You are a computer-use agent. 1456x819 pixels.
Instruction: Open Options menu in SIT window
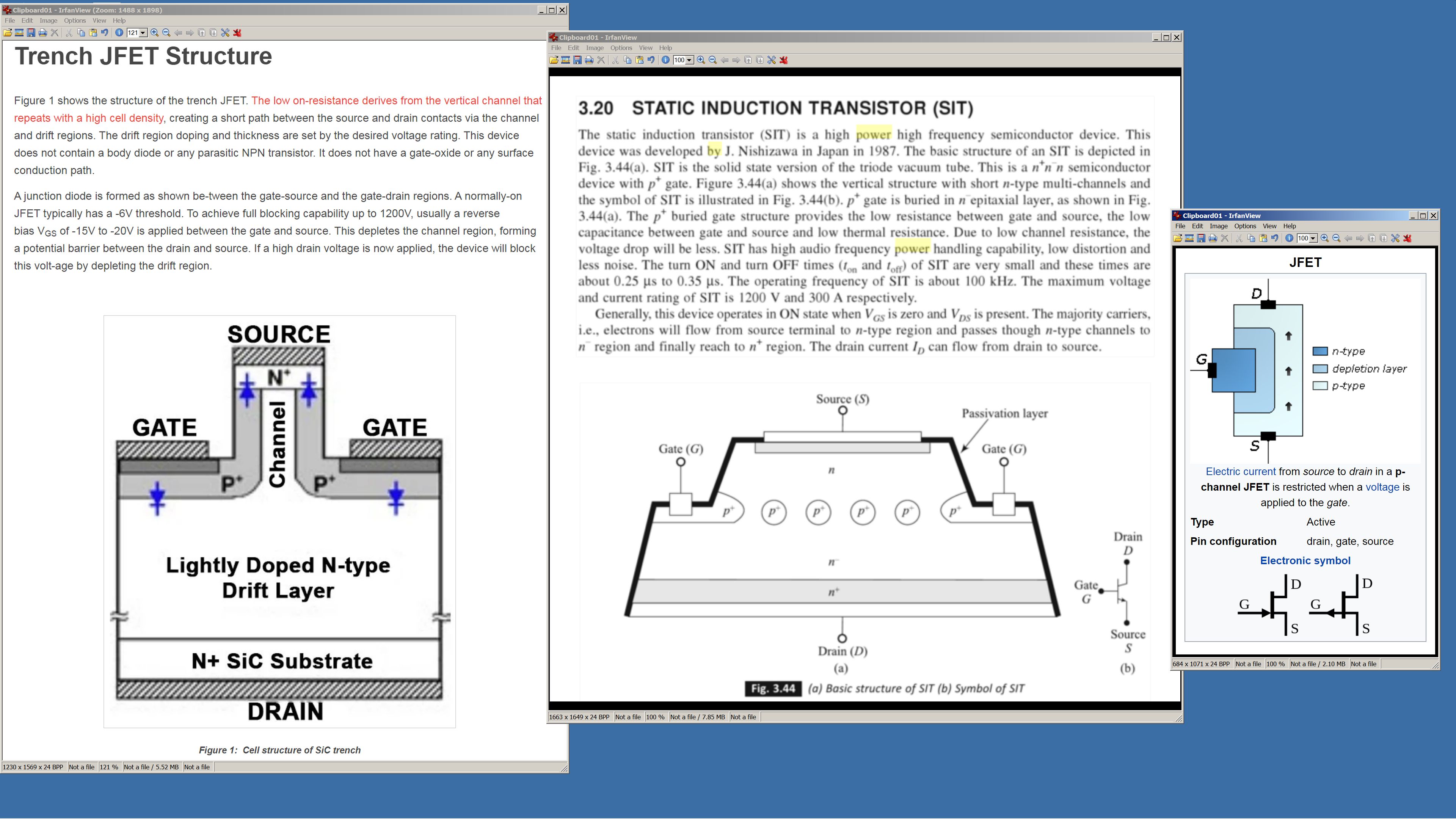point(621,47)
